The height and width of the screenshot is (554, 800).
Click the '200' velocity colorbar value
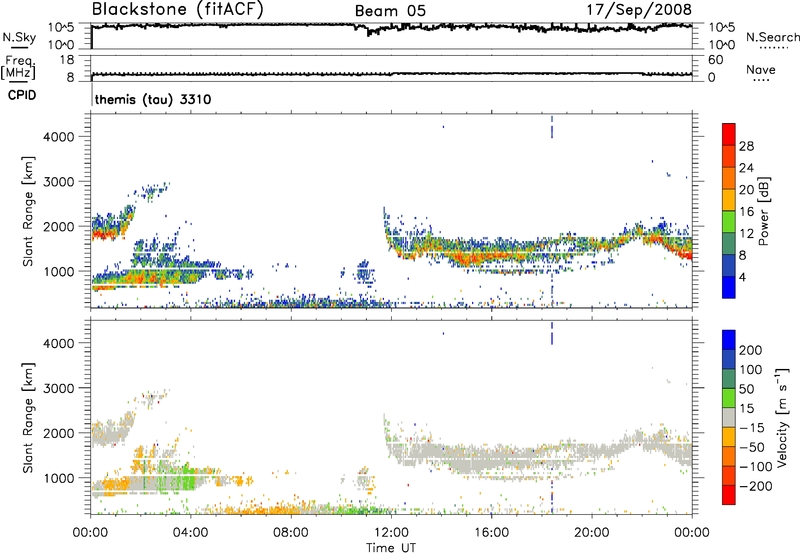(x=751, y=350)
